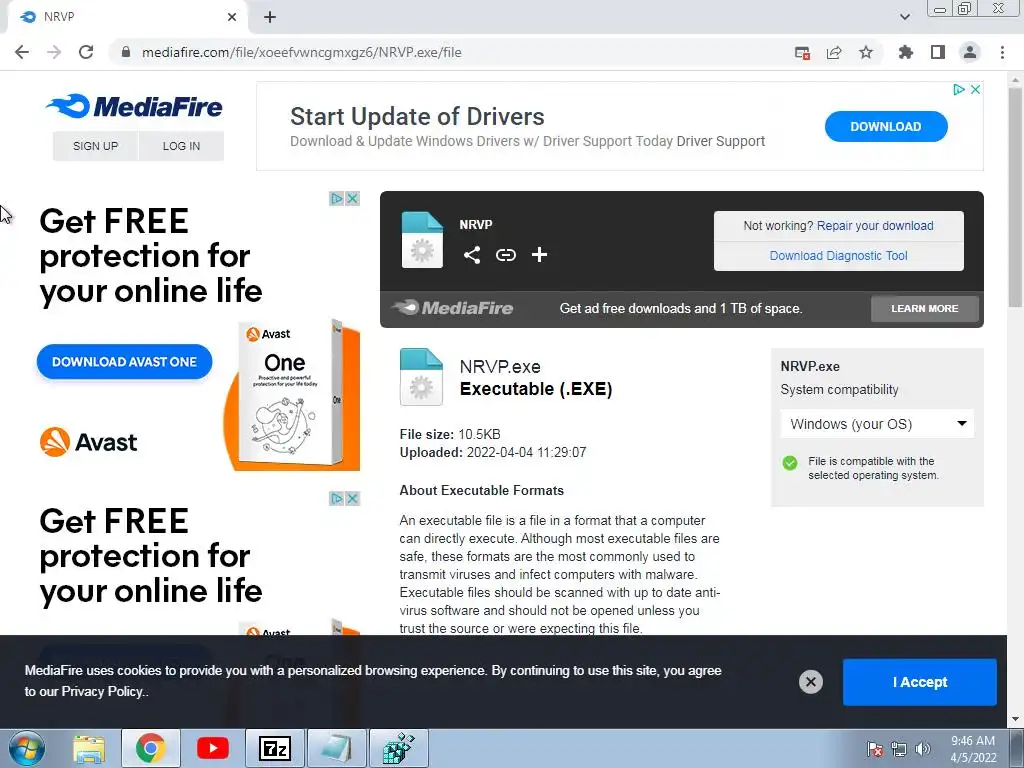Screen dimensions: 1024x768
Task: Click the SIGN UP button
Action: point(95,146)
